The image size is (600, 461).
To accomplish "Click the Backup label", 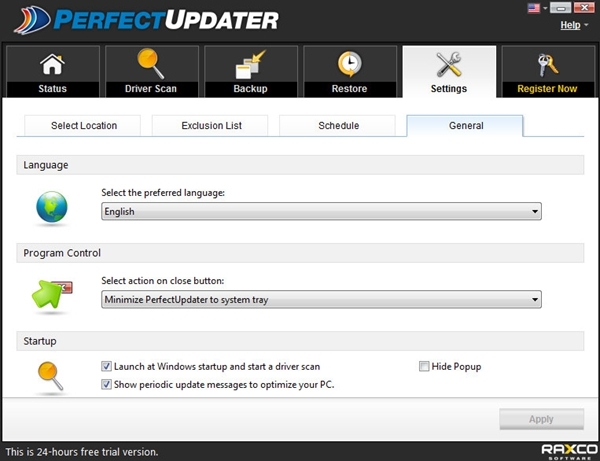I will 250,89.
